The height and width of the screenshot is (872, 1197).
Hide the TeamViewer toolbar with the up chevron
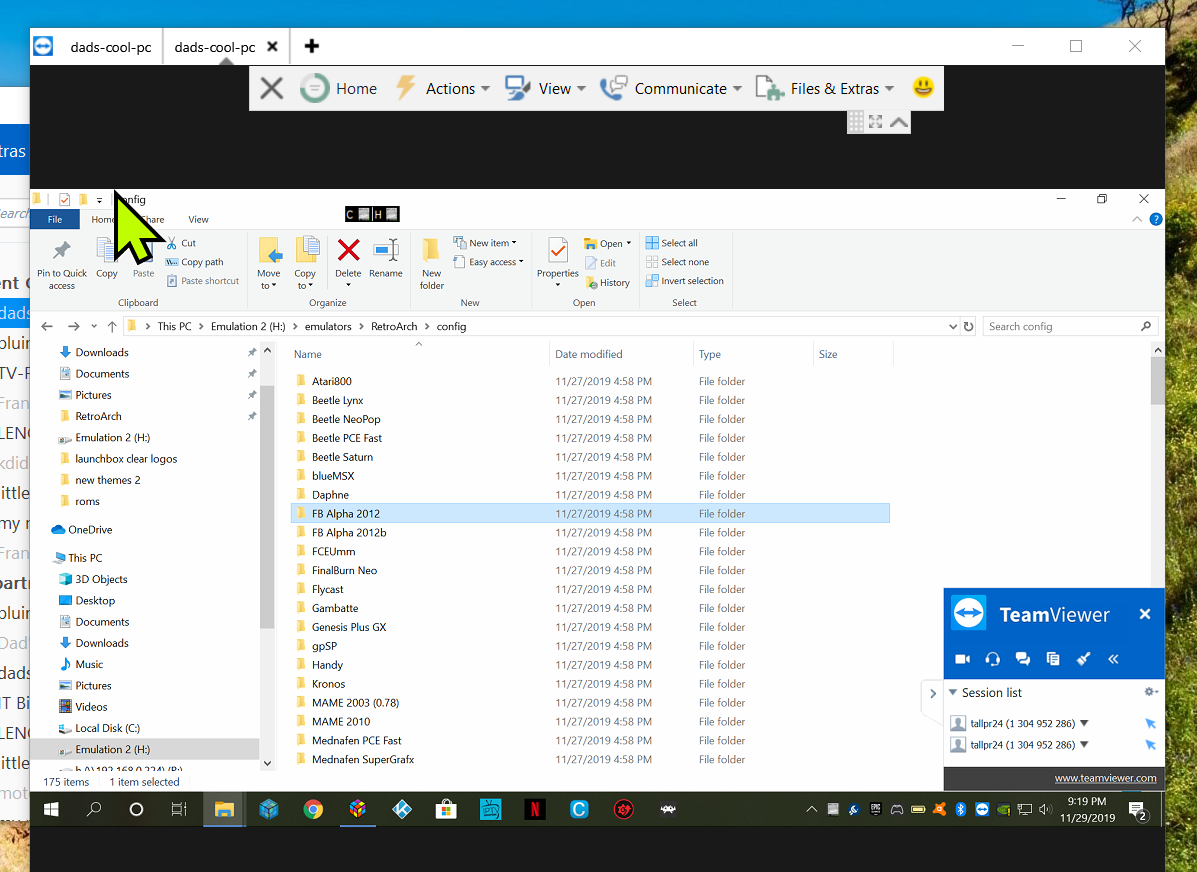point(899,121)
